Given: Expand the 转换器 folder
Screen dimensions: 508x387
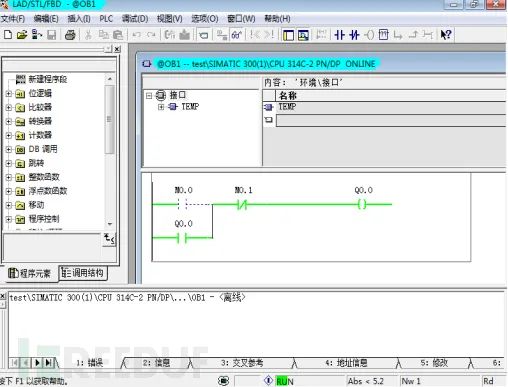Looking at the screenshot, I should click(x=9, y=121).
